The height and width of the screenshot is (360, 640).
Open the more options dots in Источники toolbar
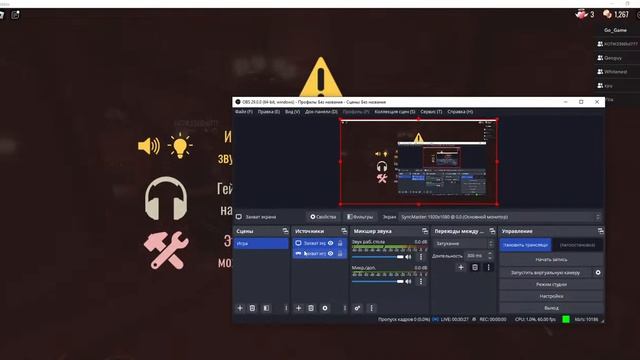pos(344,308)
